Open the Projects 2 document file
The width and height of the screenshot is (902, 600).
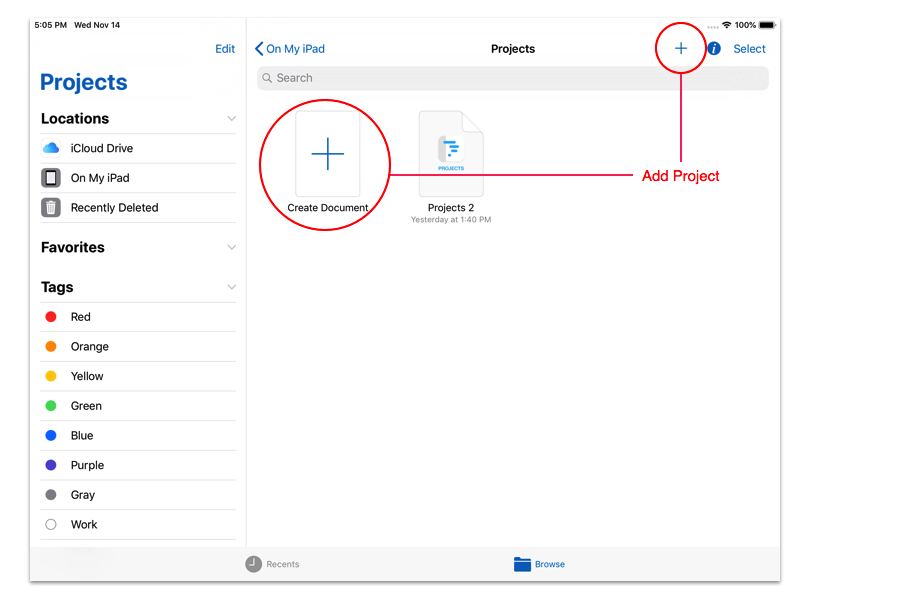(x=451, y=155)
